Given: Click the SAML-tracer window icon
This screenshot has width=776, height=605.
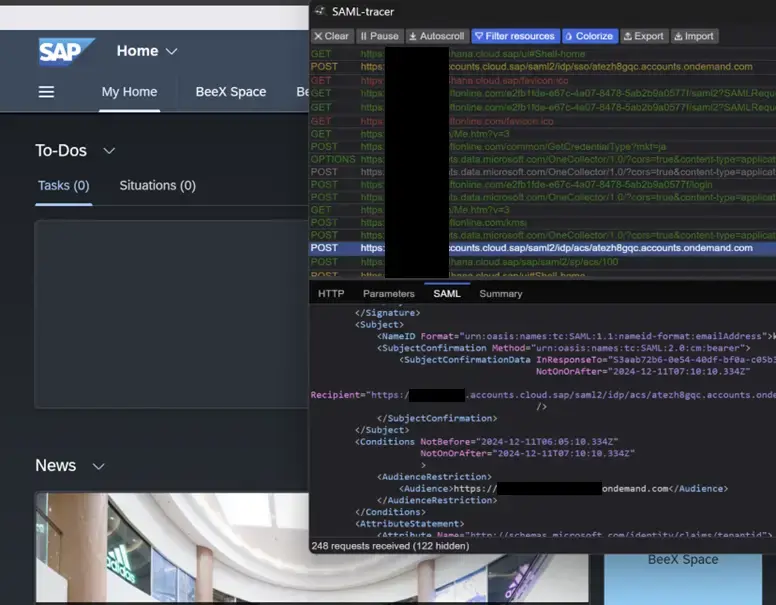Looking at the screenshot, I should [320, 11].
